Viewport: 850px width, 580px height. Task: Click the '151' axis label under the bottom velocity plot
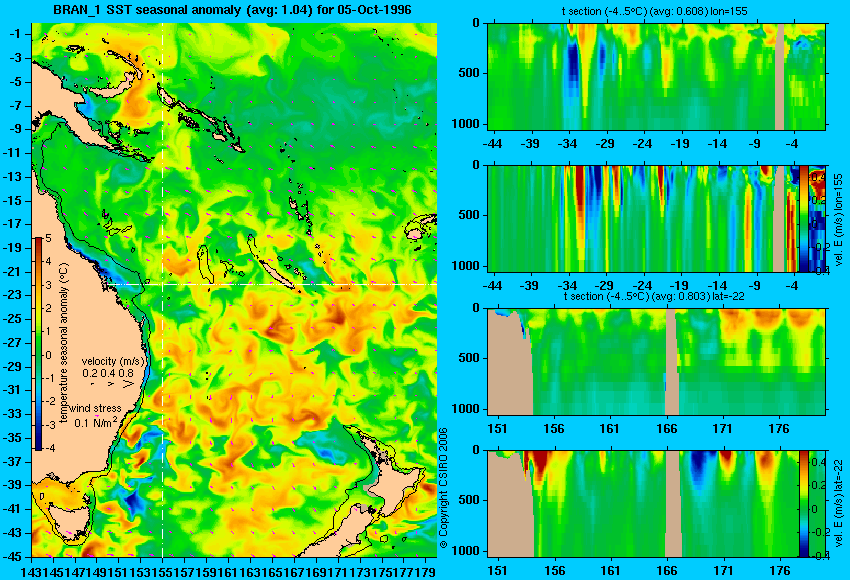coord(498,571)
